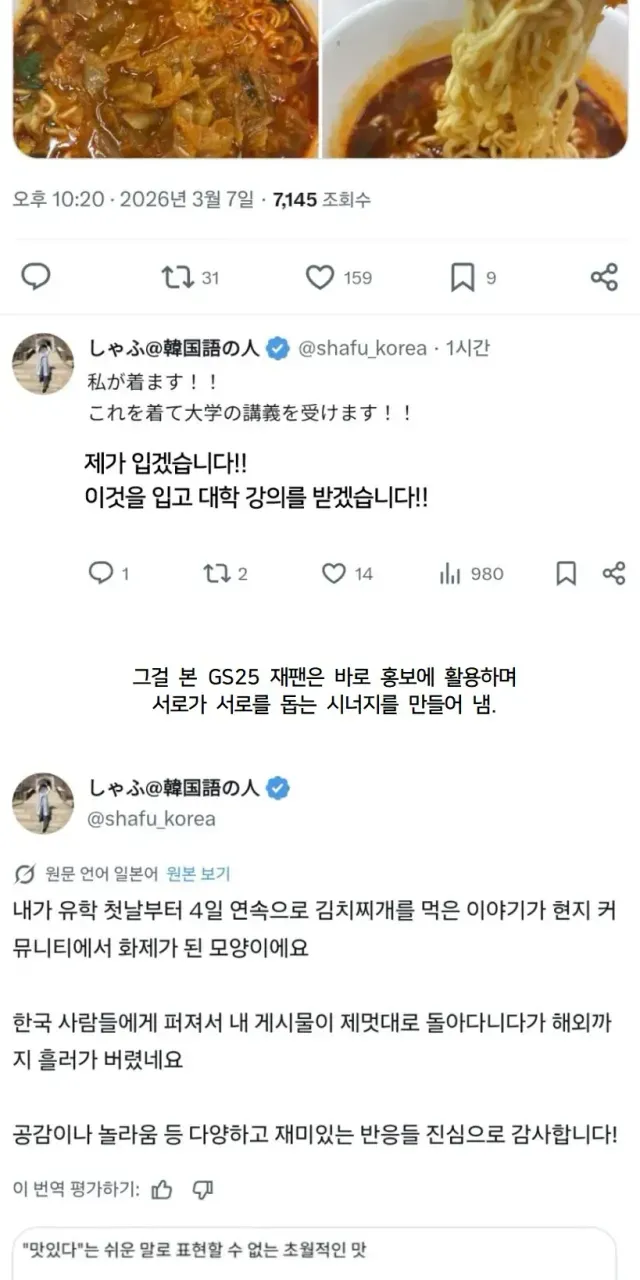Open profile avatar beside the Japanese reply

42,364
